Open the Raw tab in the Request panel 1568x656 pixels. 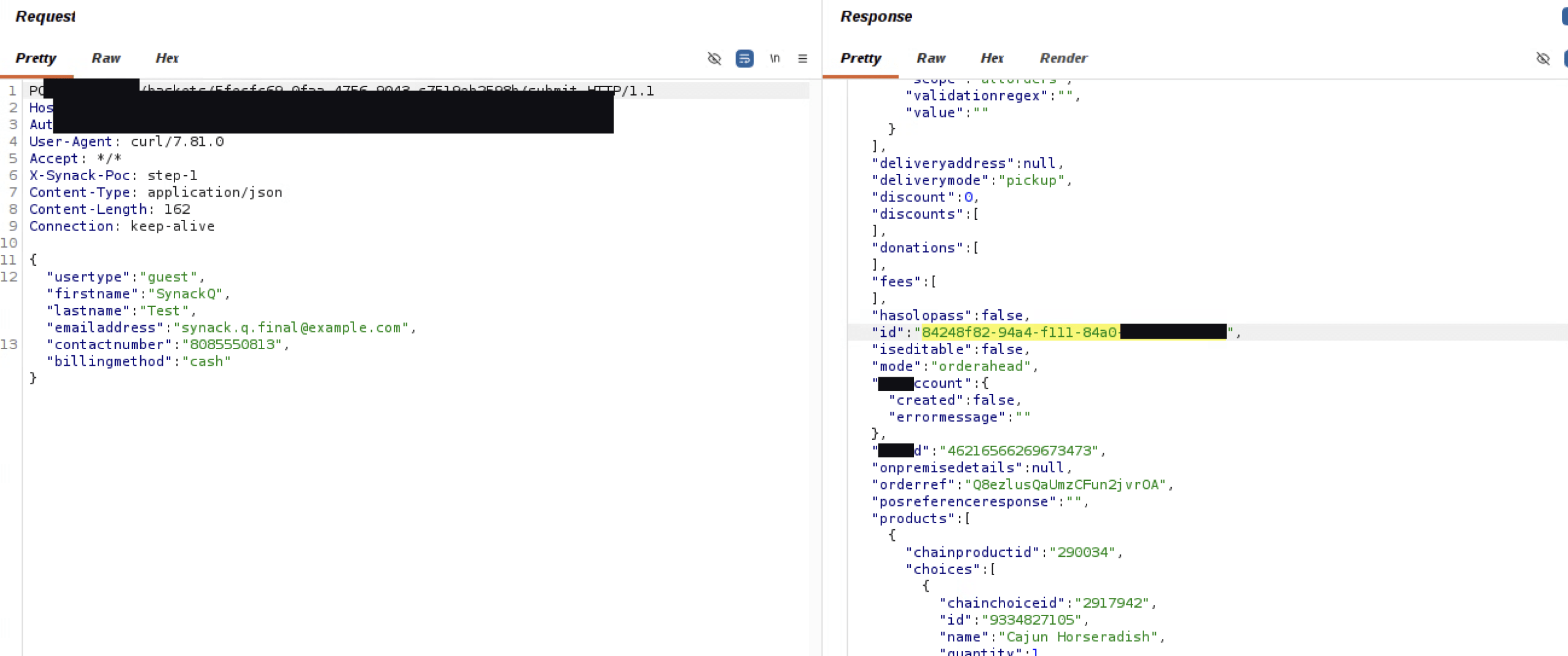click(106, 58)
